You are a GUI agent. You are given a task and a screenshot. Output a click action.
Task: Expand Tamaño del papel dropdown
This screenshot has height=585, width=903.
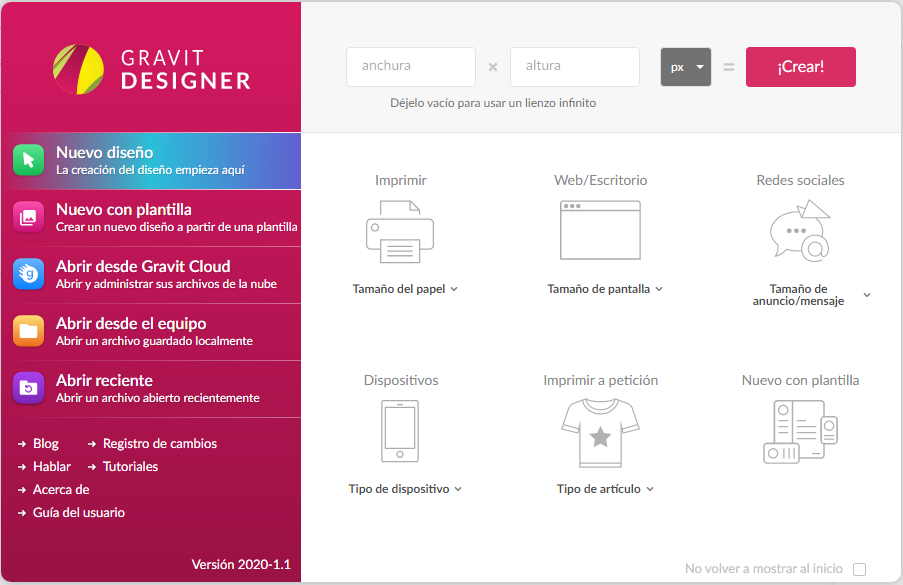(x=405, y=289)
